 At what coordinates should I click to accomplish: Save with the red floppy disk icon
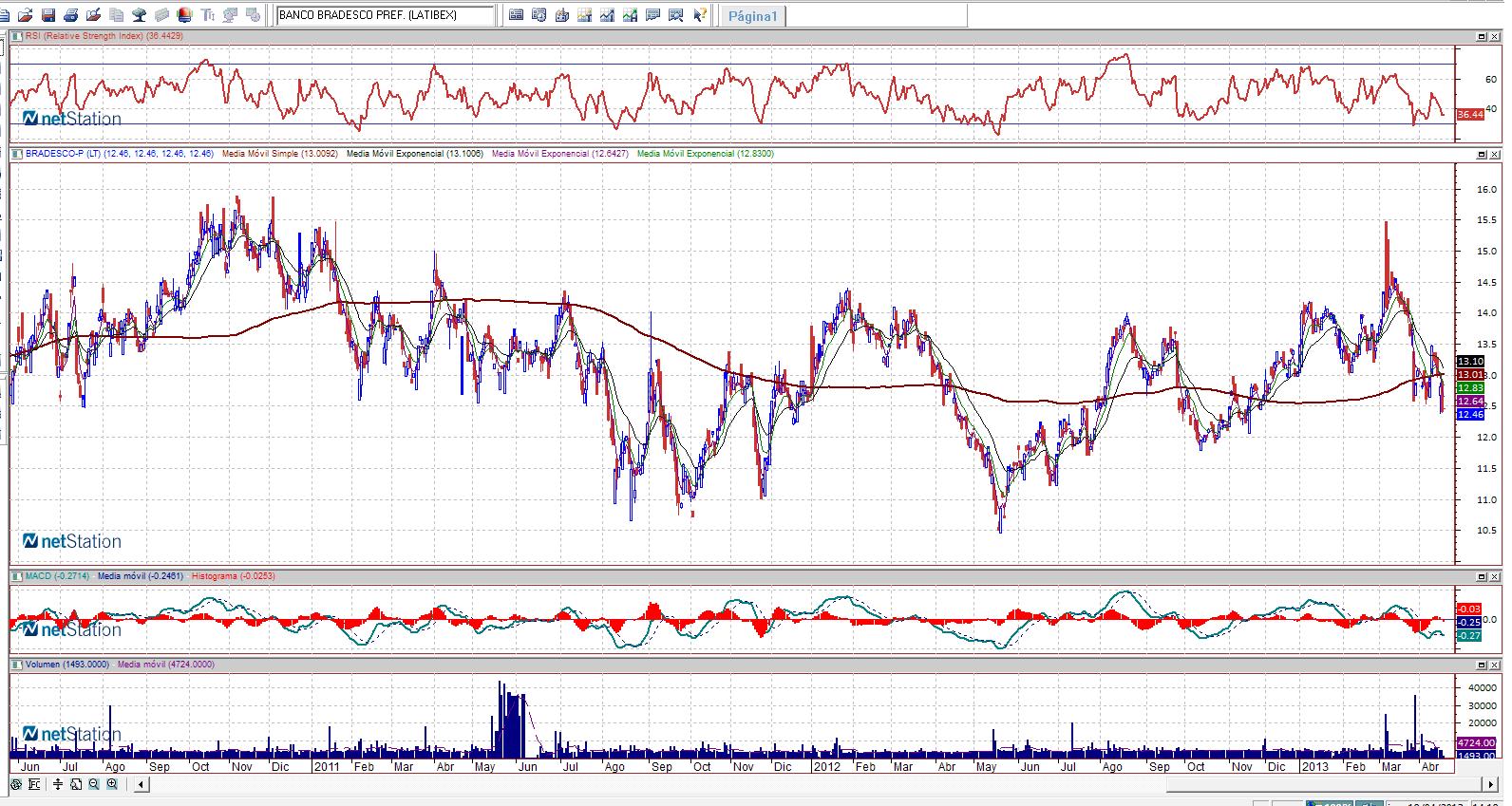pos(48,15)
